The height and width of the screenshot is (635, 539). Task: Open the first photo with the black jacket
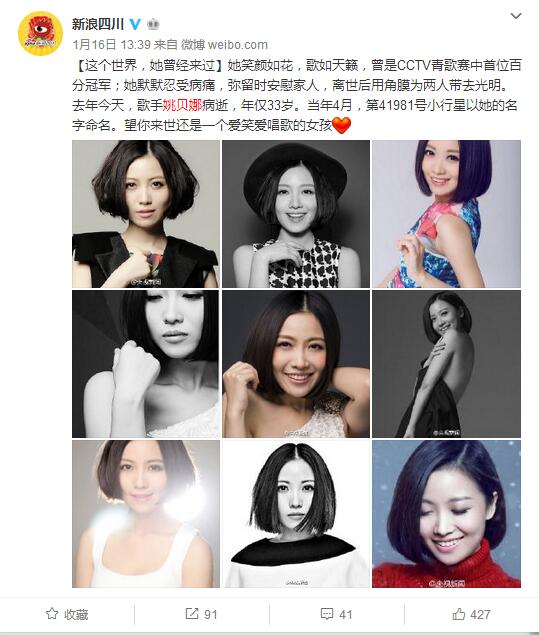(146, 214)
